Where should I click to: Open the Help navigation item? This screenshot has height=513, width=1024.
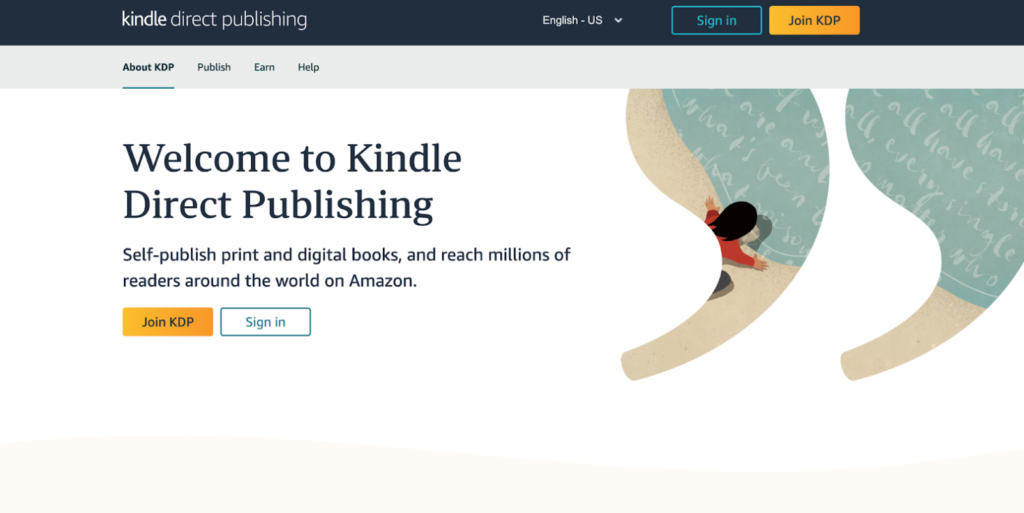[308, 67]
